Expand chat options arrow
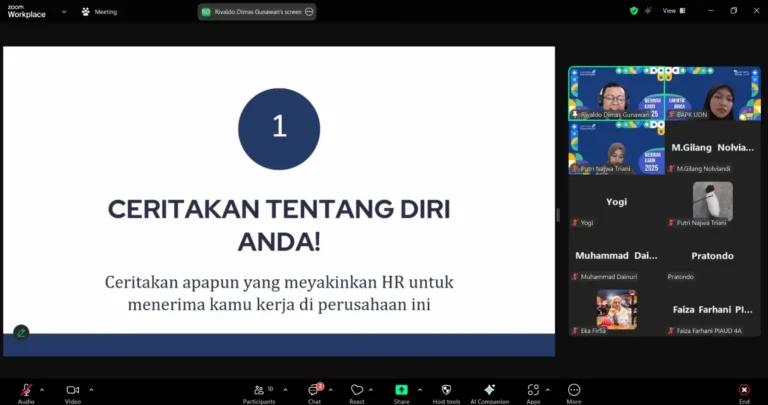The height and width of the screenshot is (405, 768). pos(331,390)
